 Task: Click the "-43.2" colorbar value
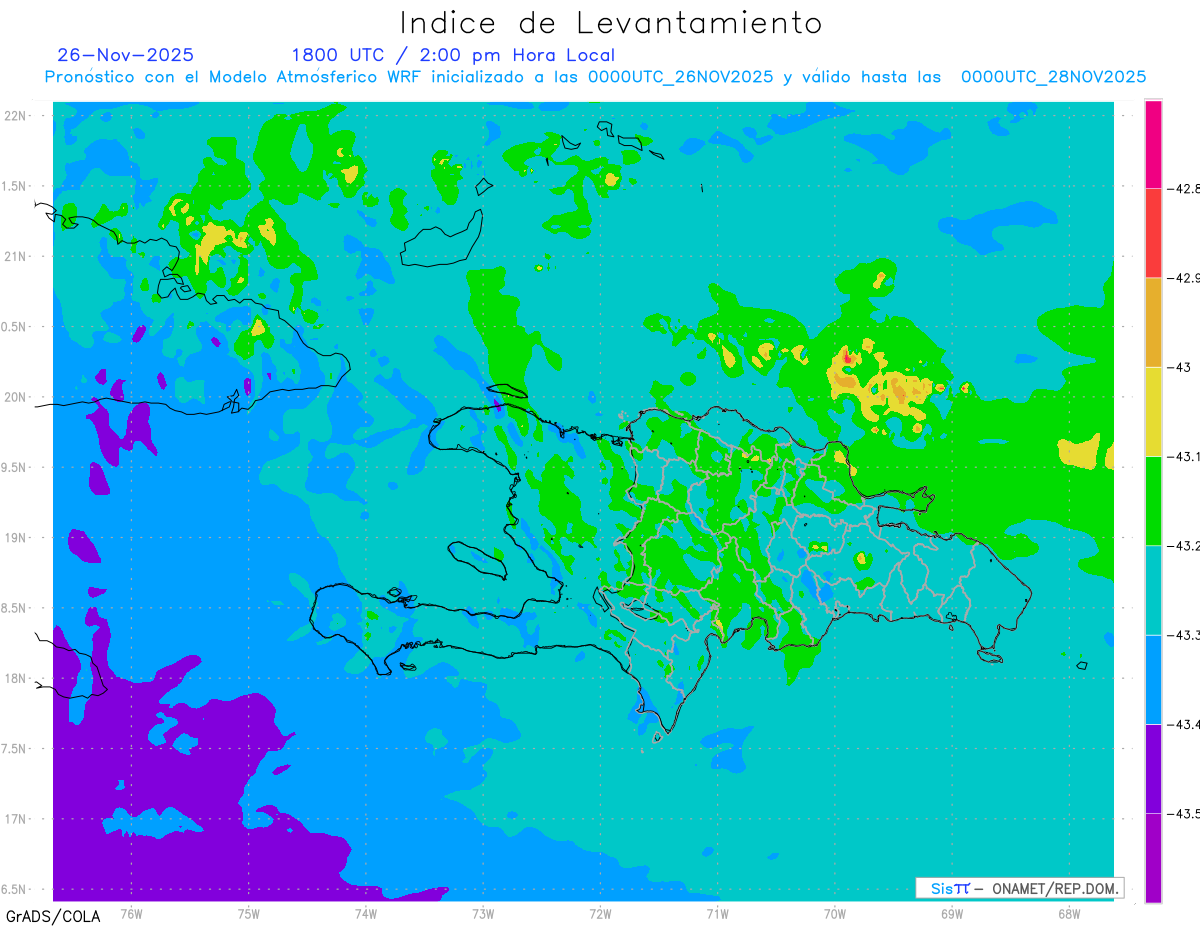(x=1184, y=546)
